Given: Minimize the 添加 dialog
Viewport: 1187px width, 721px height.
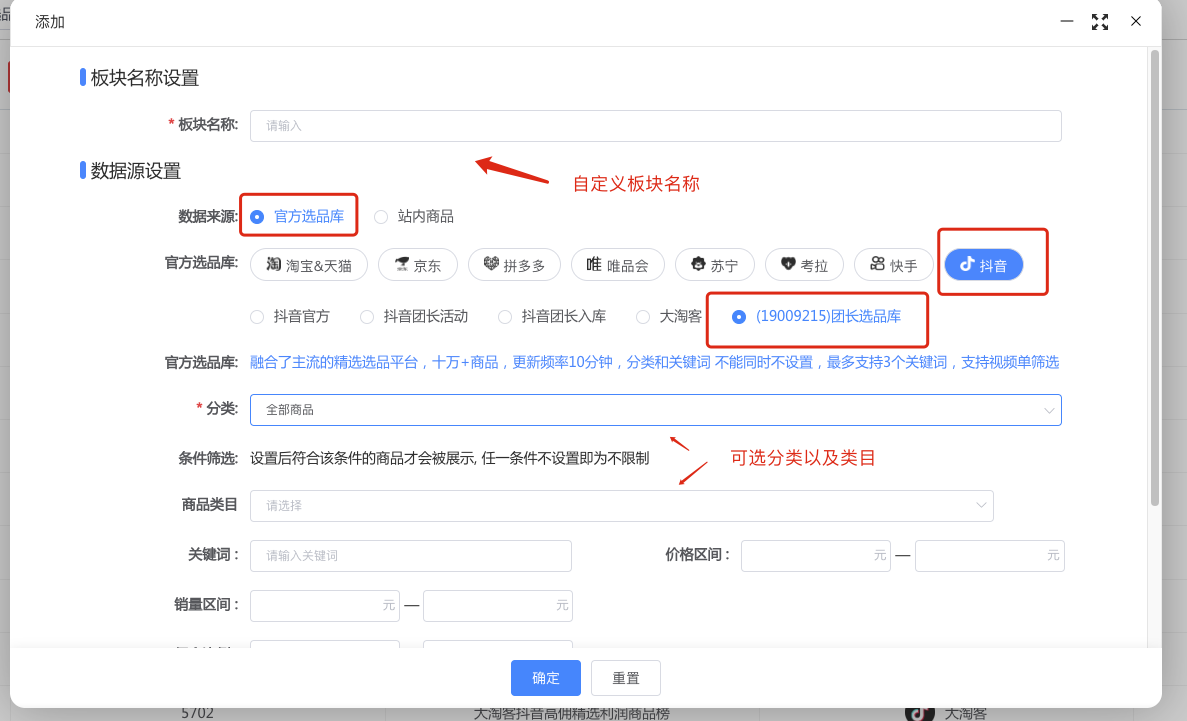Looking at the screenshot, I should click(x=1067, y=21).
